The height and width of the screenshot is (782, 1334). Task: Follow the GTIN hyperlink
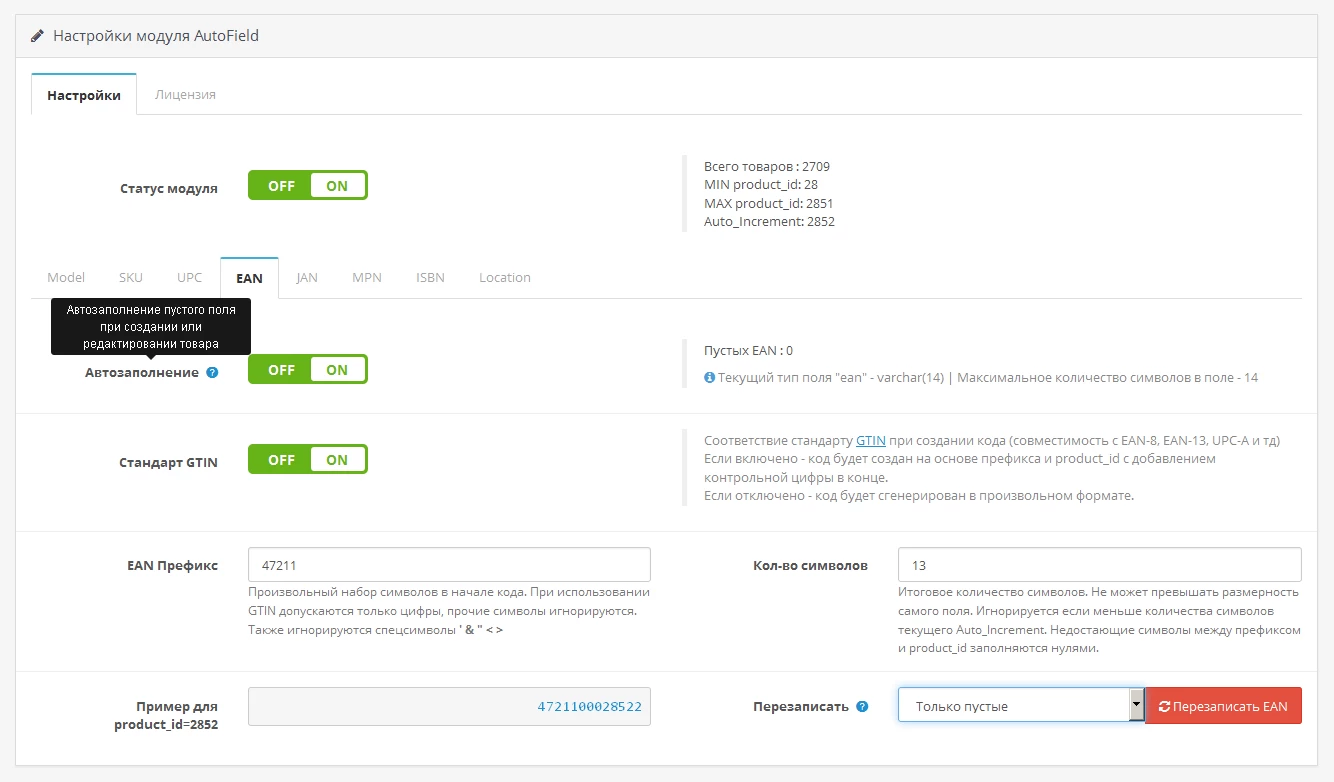pos(871,440)
